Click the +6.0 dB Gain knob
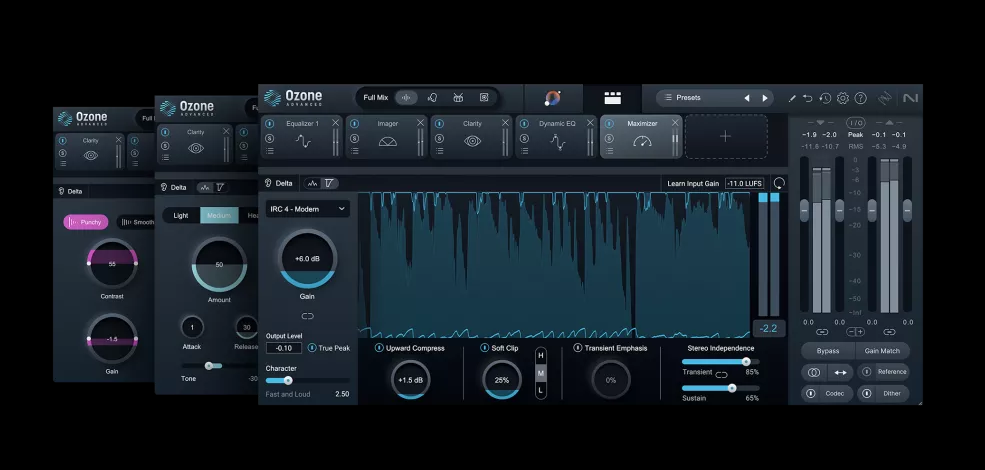The width and height of the screenshot is (985, 470). [x=307, y=258]
